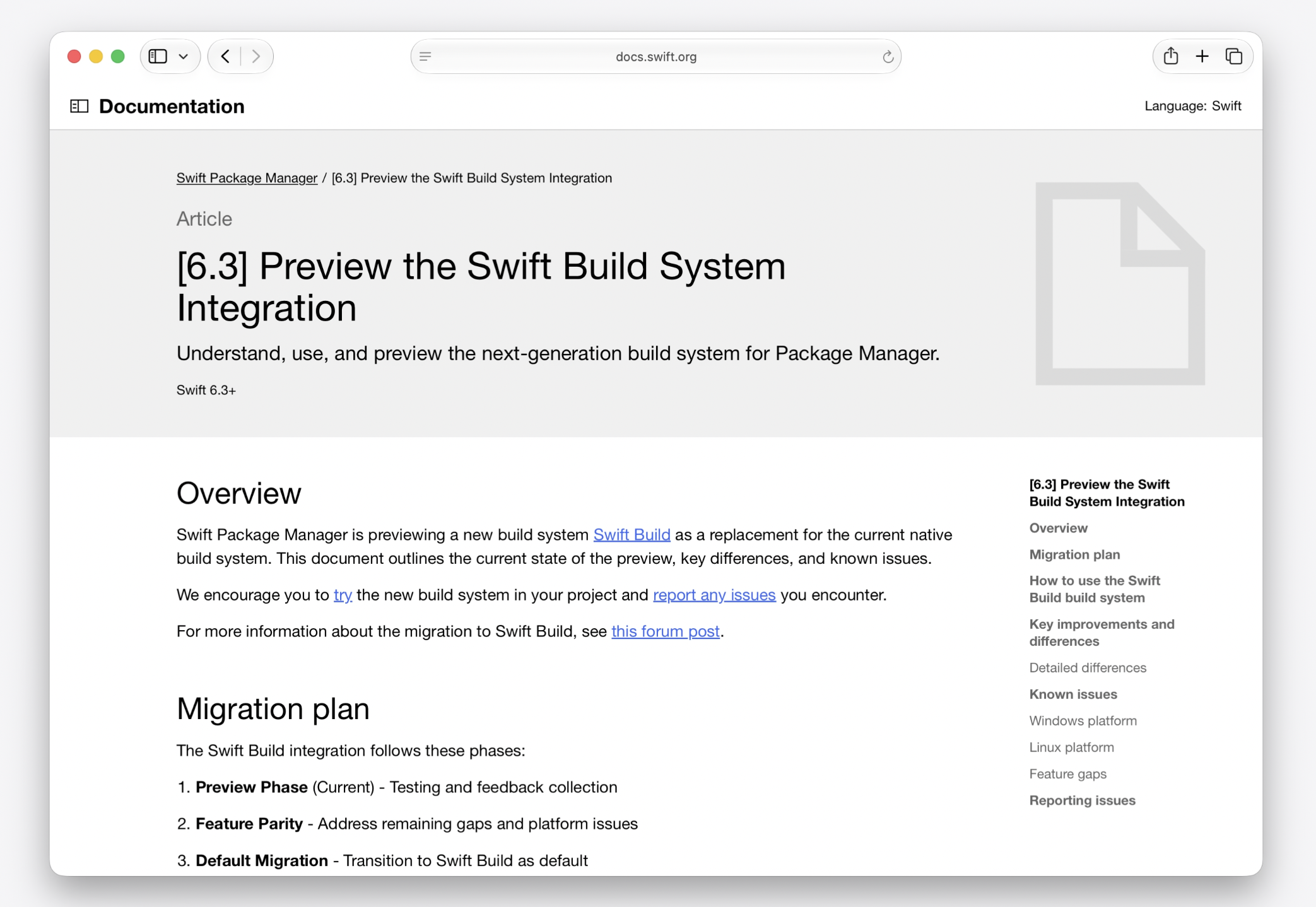Show the tab overview icon
The image size is (1316, 907).
point(1233,56)
